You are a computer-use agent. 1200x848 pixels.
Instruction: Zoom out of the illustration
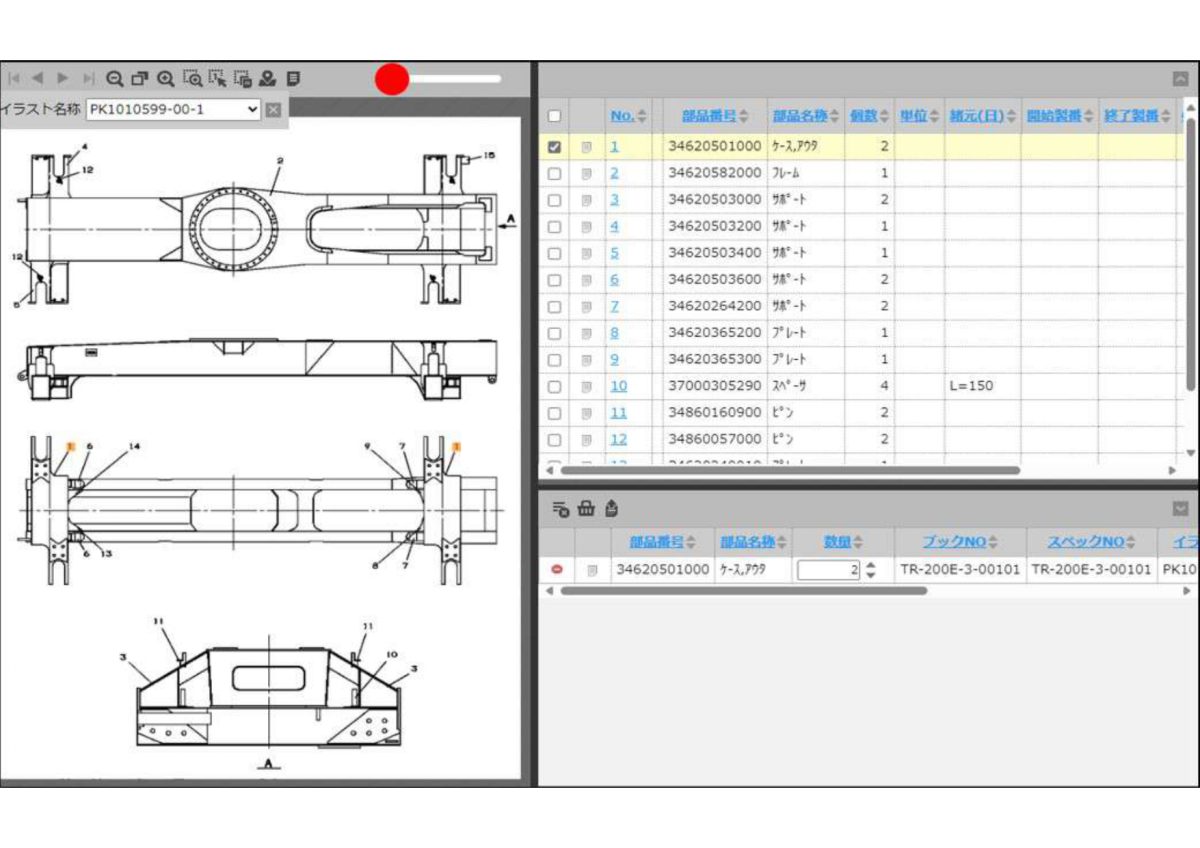pos(115,78)
